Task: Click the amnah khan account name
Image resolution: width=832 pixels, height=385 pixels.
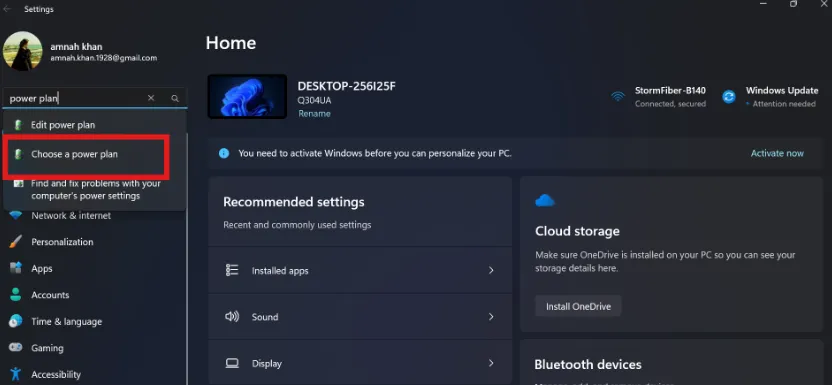Action: coord(76,47)
